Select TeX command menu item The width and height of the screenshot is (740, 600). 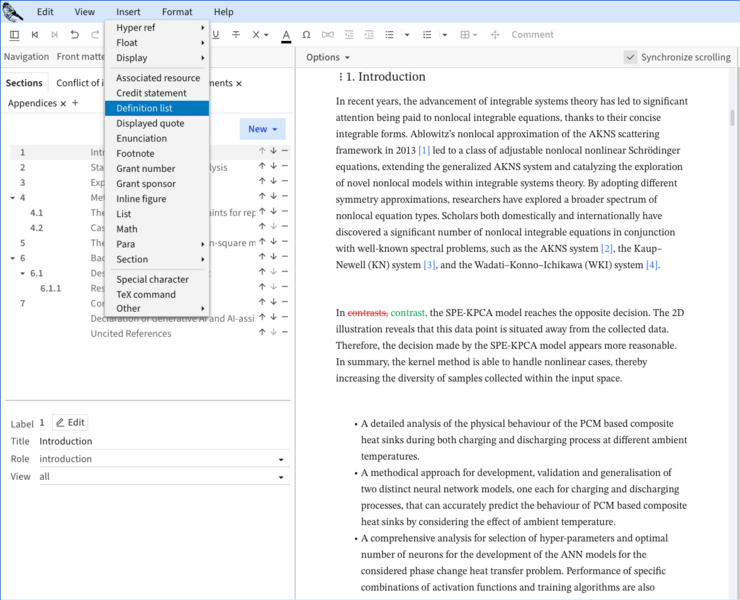(x=157, y=295)
